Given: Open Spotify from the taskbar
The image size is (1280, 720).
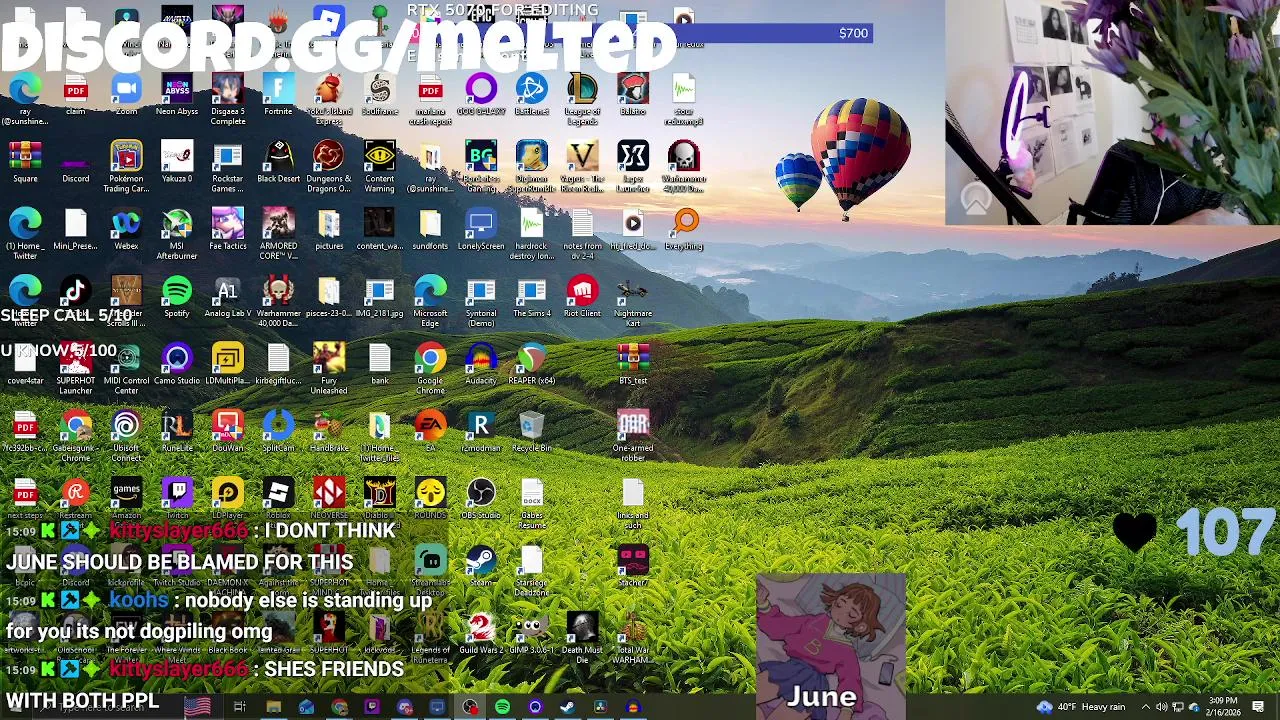Looking at the screenshot, I should pyautogui.click(x=502, y=707).
